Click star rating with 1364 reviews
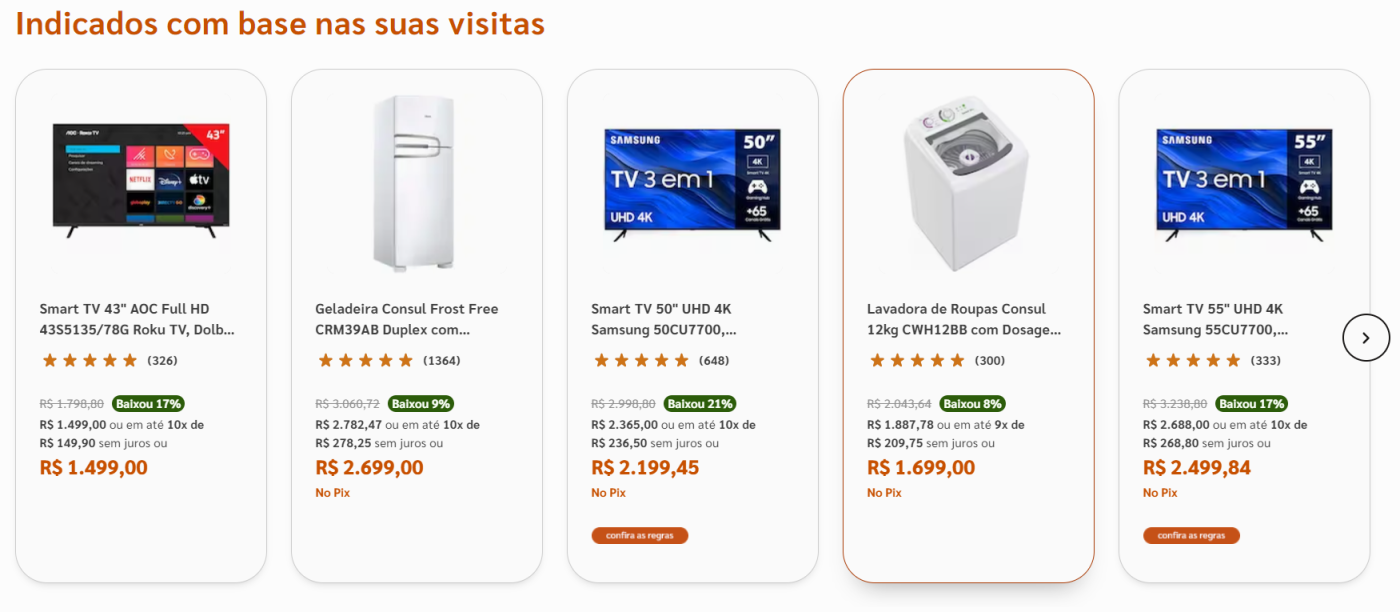The width and height of the screenshot is (1400, 612). pyautogui.click(x=365, y=361)
